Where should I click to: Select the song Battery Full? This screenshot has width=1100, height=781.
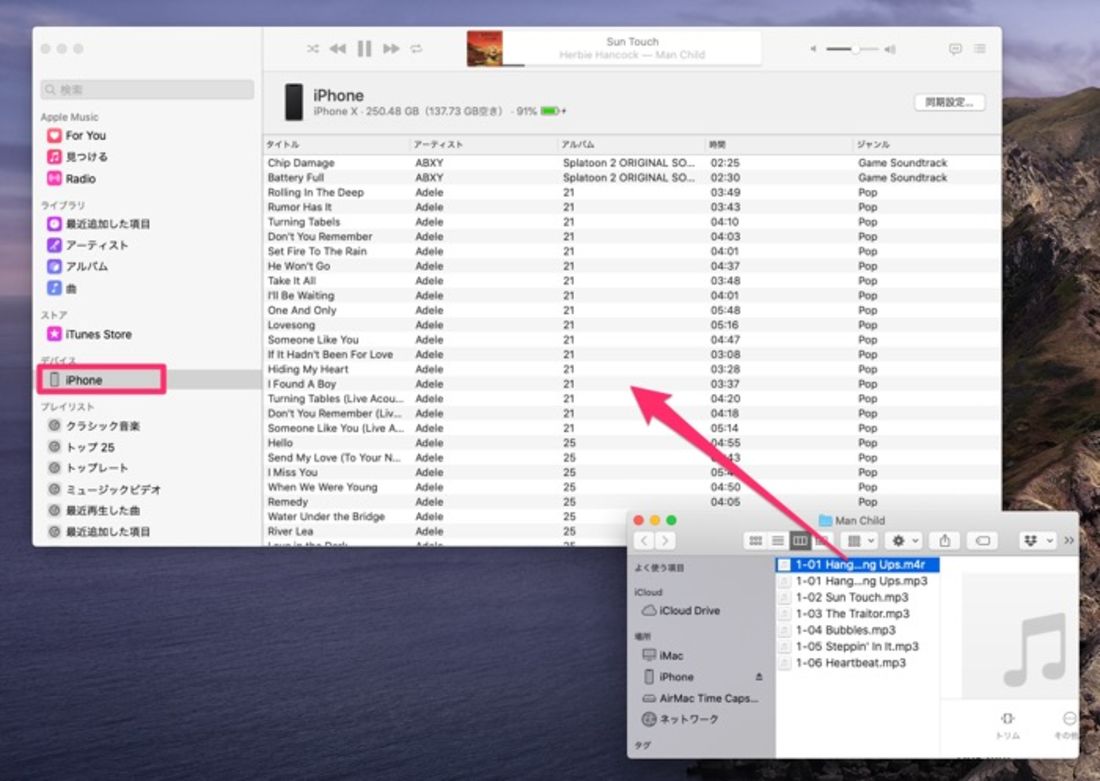tap(631, 178)
